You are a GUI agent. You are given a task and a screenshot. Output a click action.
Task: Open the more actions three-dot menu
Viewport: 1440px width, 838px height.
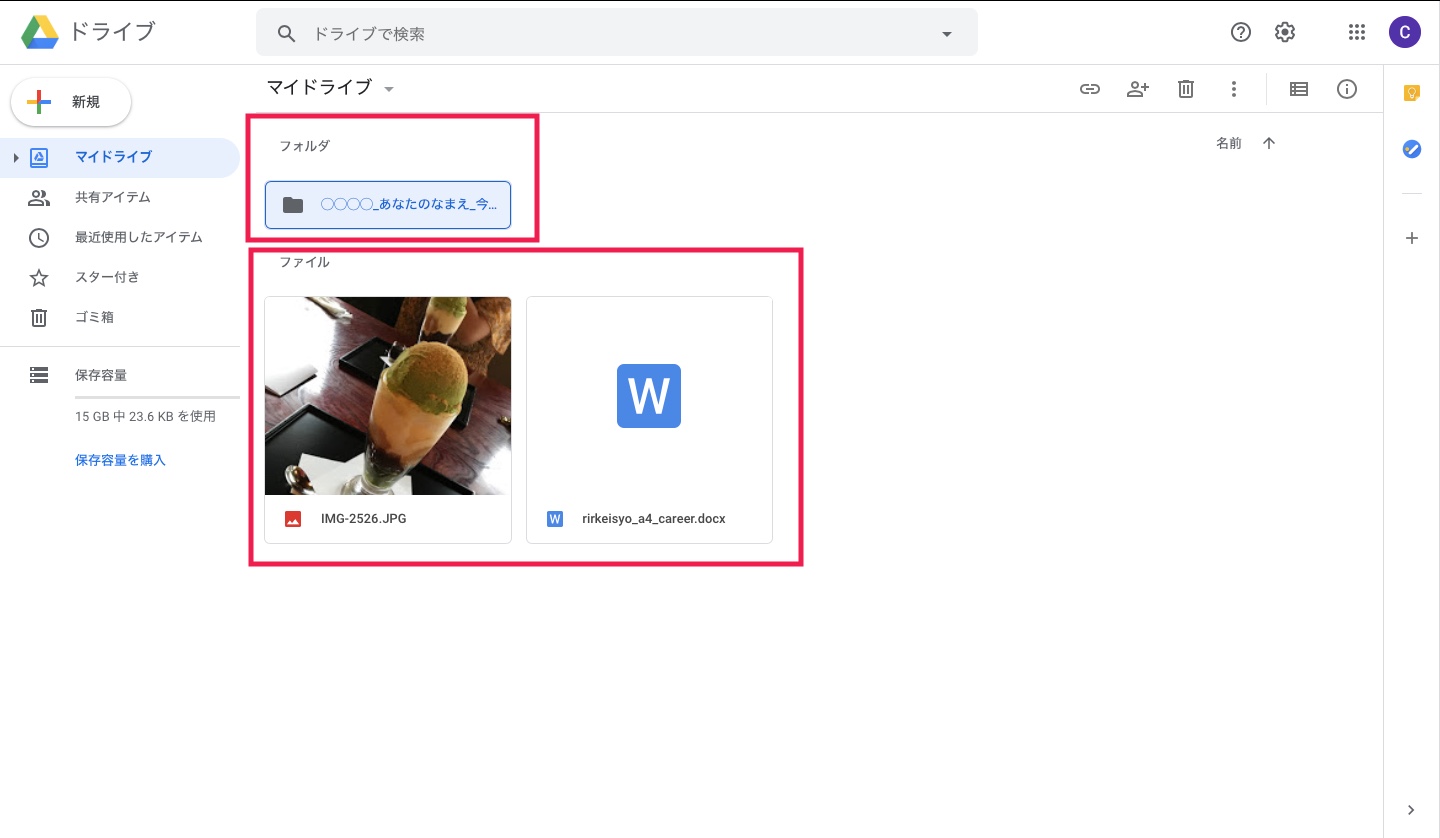pos(1234,89)
